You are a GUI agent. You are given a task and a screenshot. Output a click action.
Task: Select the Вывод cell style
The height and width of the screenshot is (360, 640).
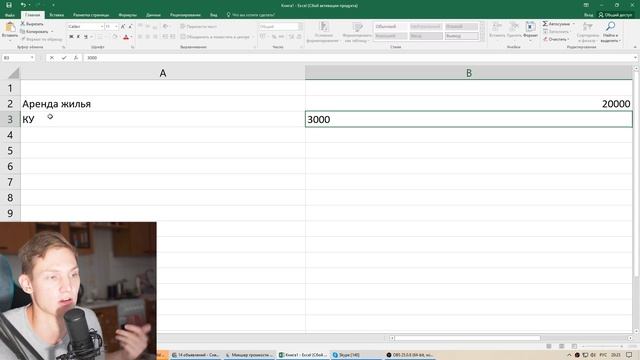(x=461, y=36)
